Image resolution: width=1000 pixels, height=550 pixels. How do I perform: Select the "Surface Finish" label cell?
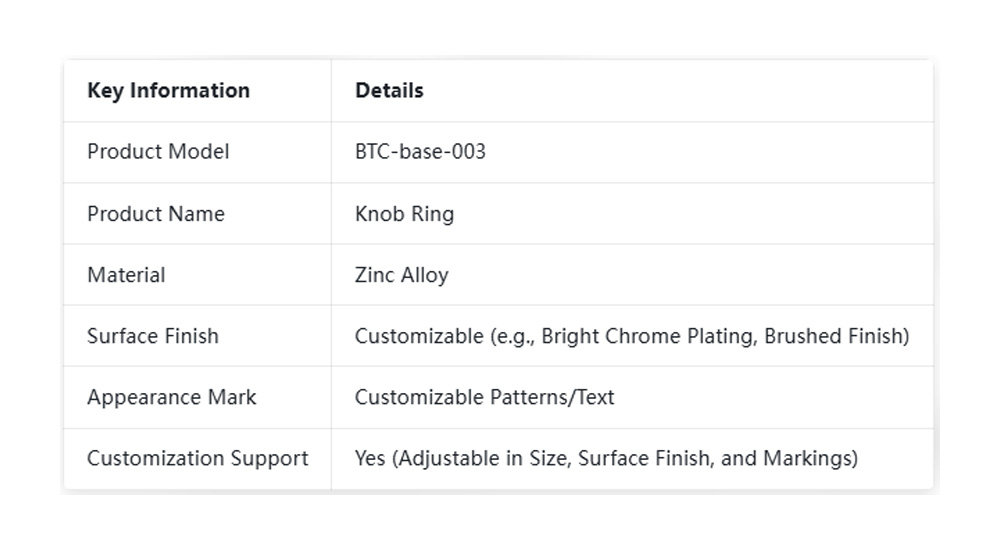(152, 336)
